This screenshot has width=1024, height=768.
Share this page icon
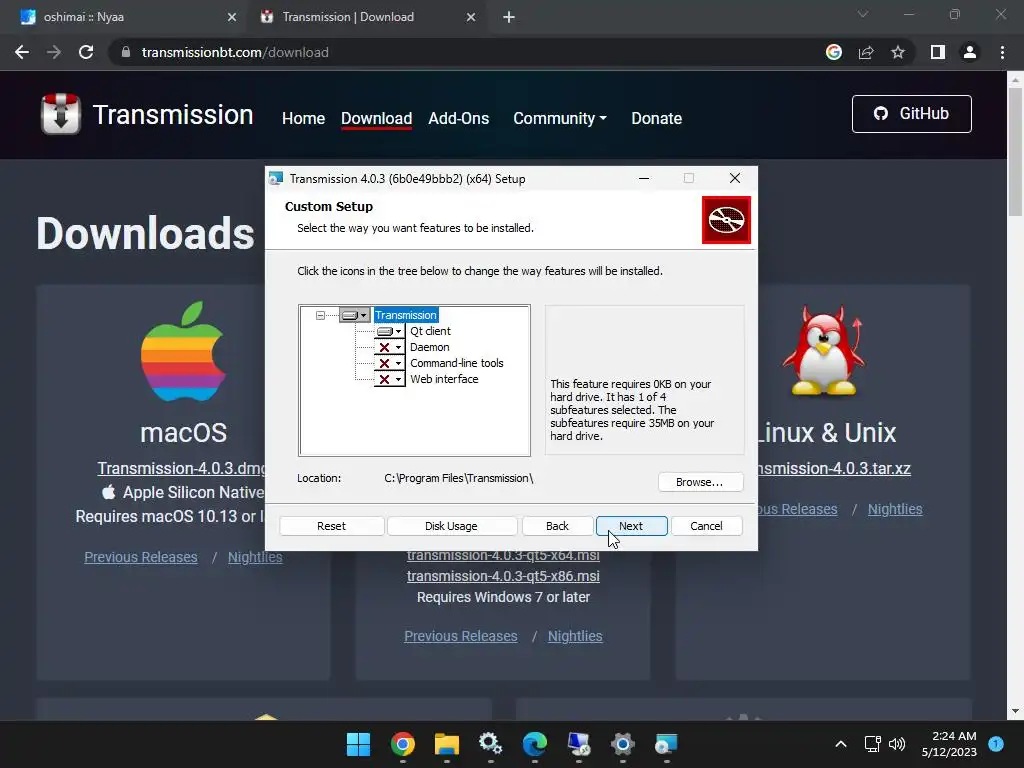866,52
